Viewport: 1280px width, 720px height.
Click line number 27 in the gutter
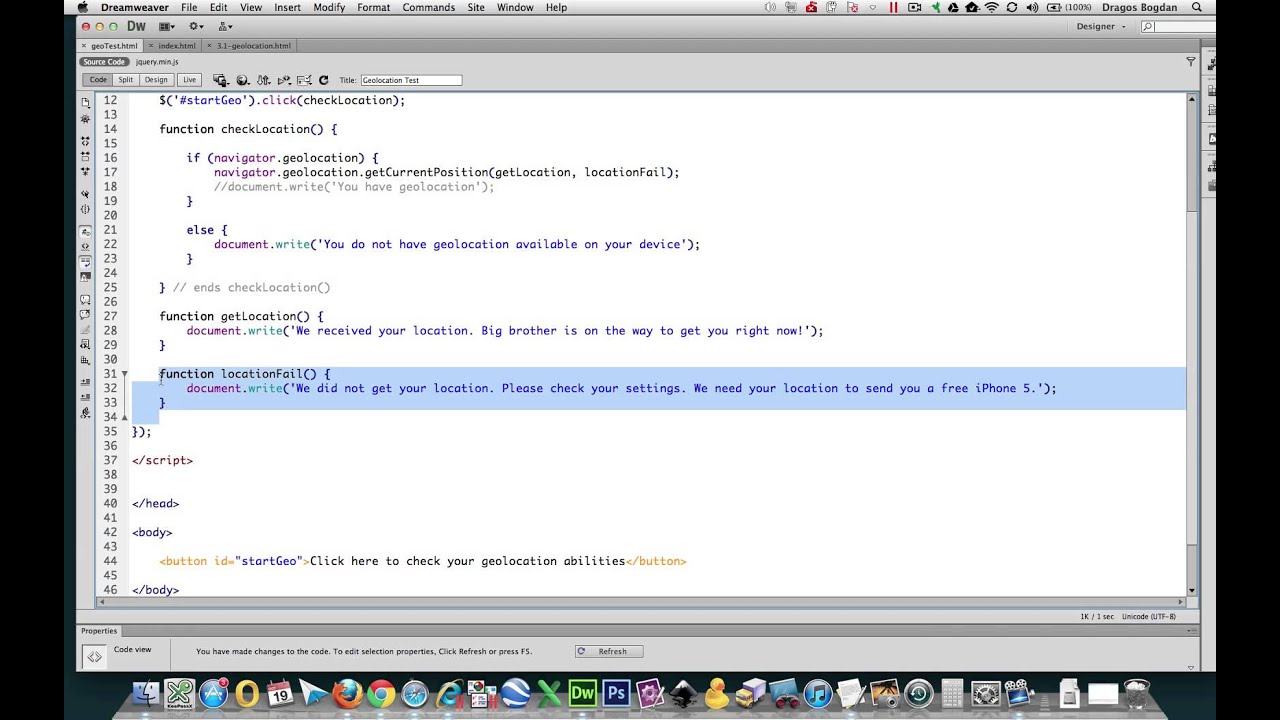tap(110, 316)
